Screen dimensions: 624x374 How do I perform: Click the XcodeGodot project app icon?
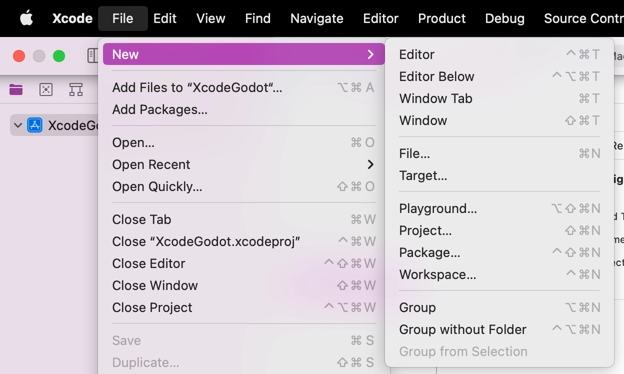pyautogui.click(x=35, y=125)
